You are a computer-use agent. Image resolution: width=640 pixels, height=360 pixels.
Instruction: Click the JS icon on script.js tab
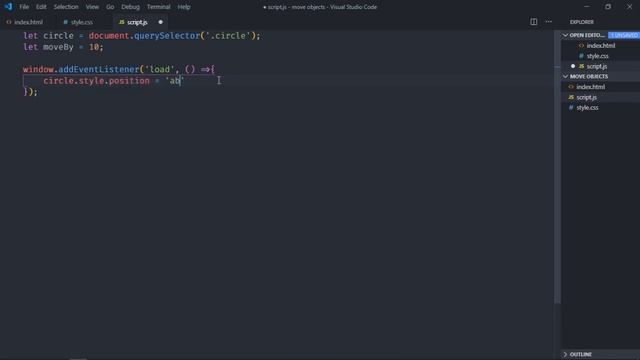pyautogui.click(x=121, y=22)
